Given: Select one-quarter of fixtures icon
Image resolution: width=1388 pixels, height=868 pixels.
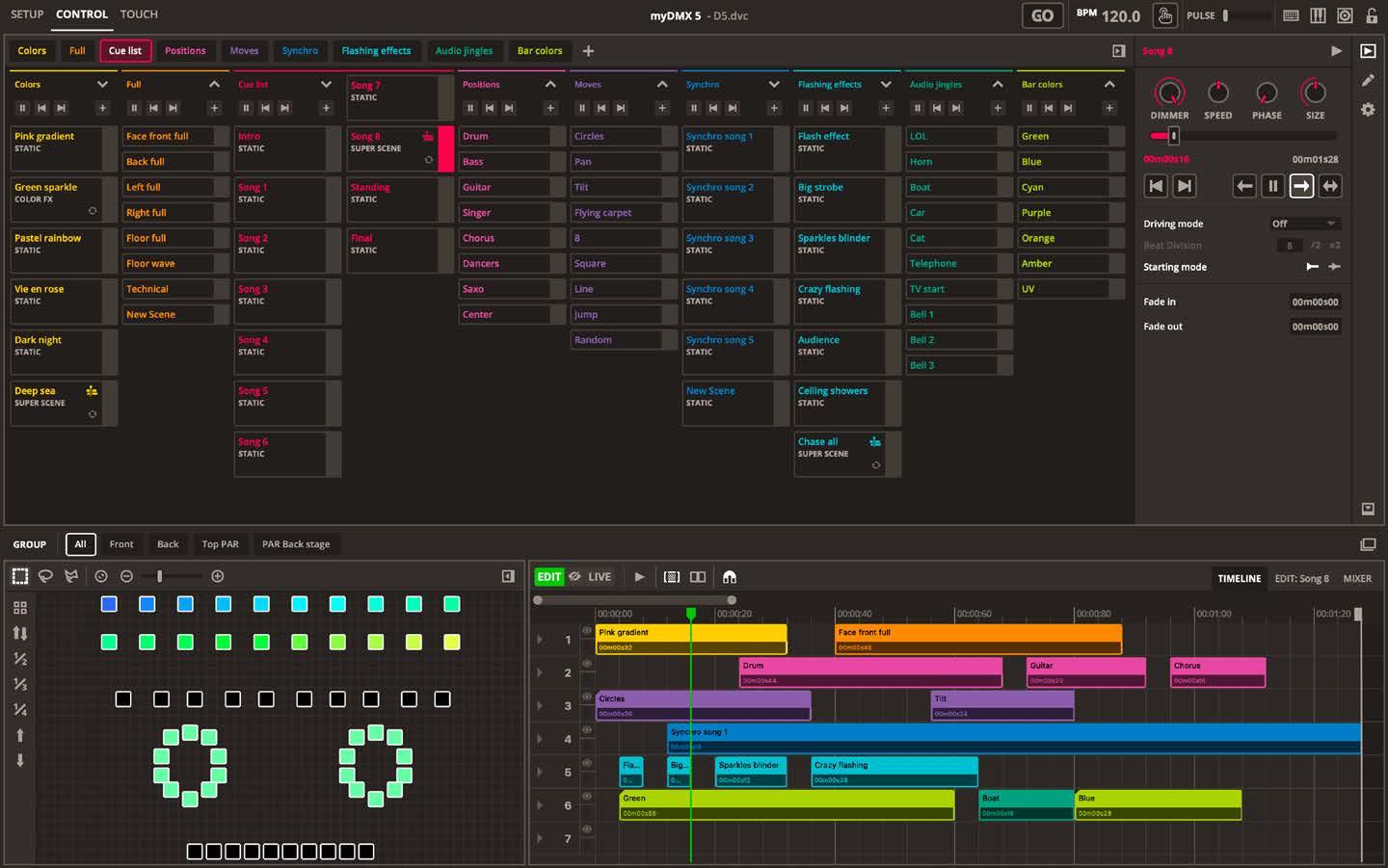Looking at the screenshot, I should click(20, 709).
